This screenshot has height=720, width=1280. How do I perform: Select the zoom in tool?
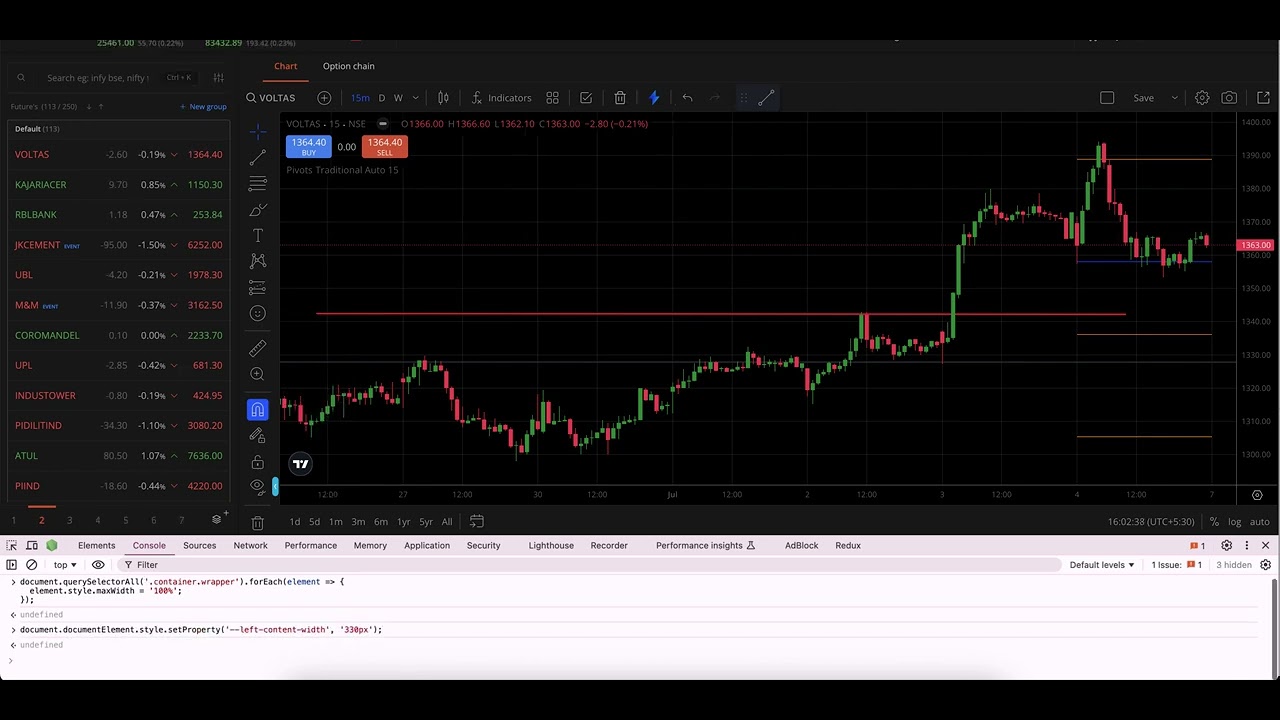[x=258, y=374]
